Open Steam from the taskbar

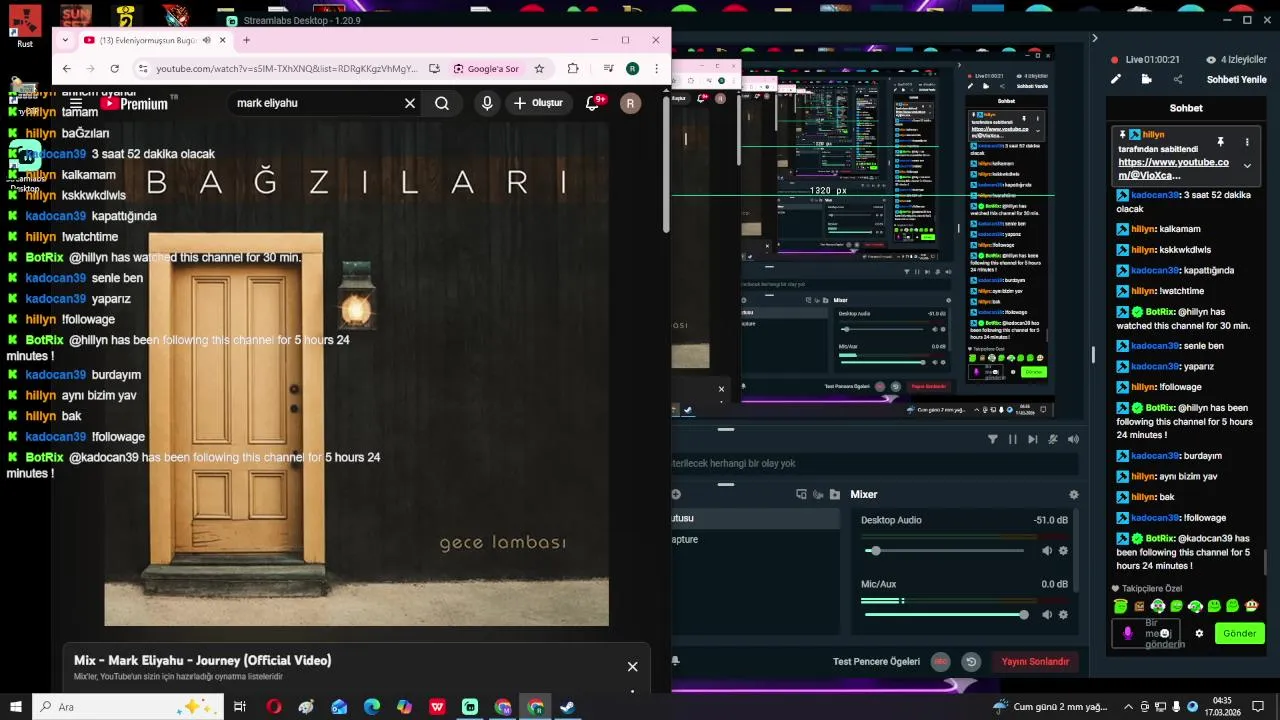tap(567, 707)
